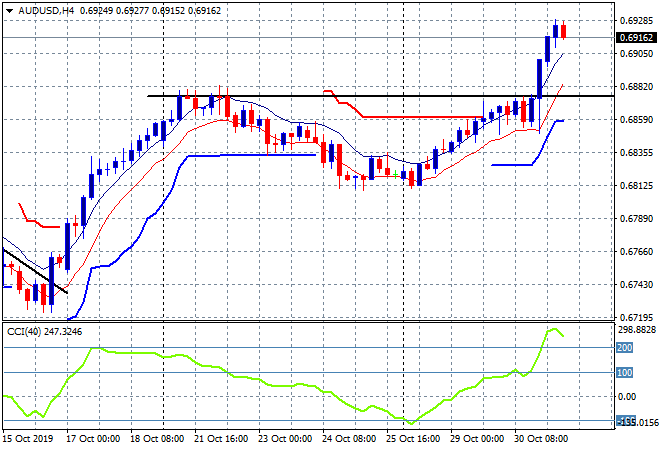660x450 pixels.
Task: Click the last red candle at chart top
Action: tap(564, 31)
